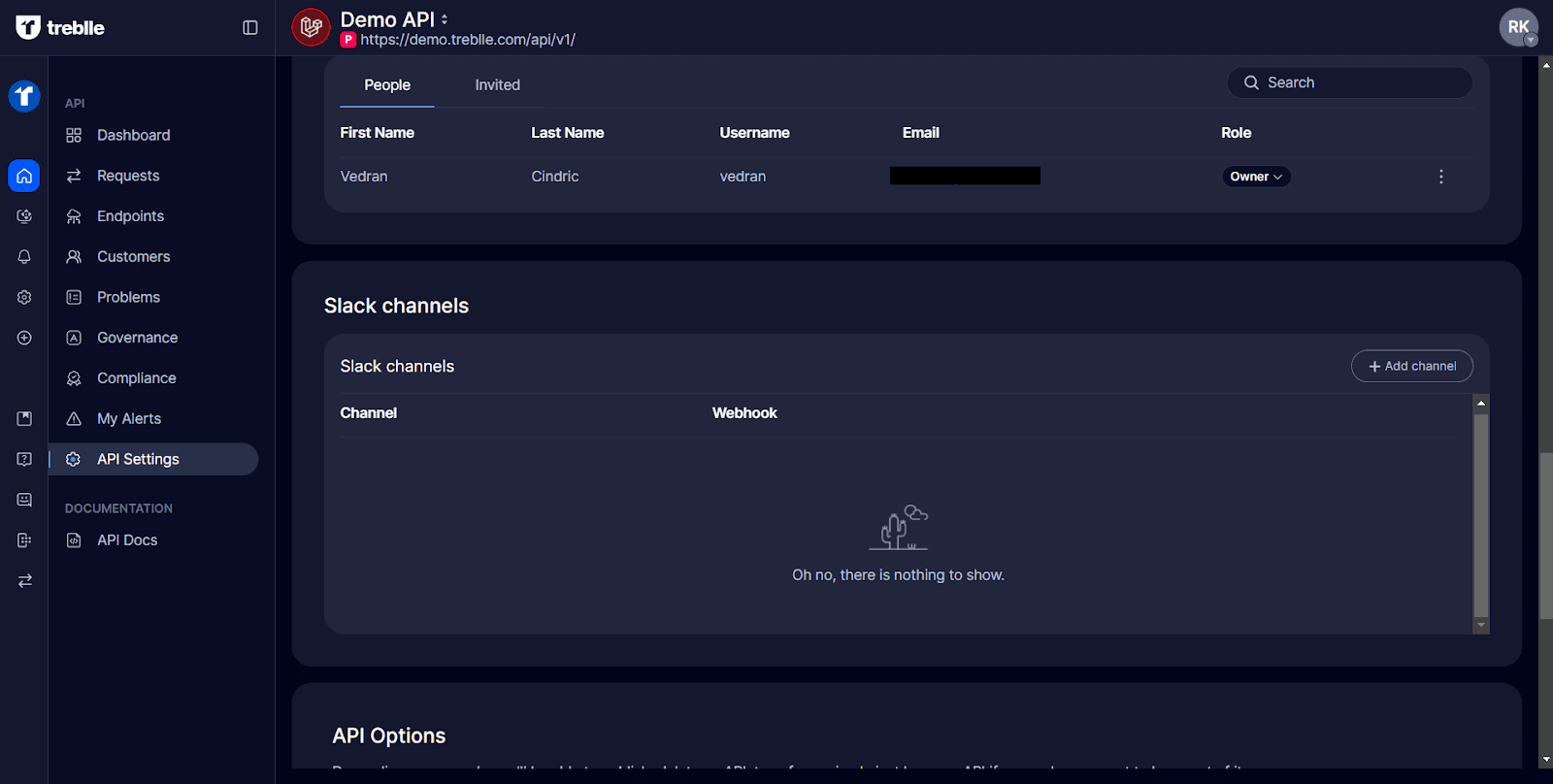
Task: Click the people Search input field
Action: point(1349,82)
